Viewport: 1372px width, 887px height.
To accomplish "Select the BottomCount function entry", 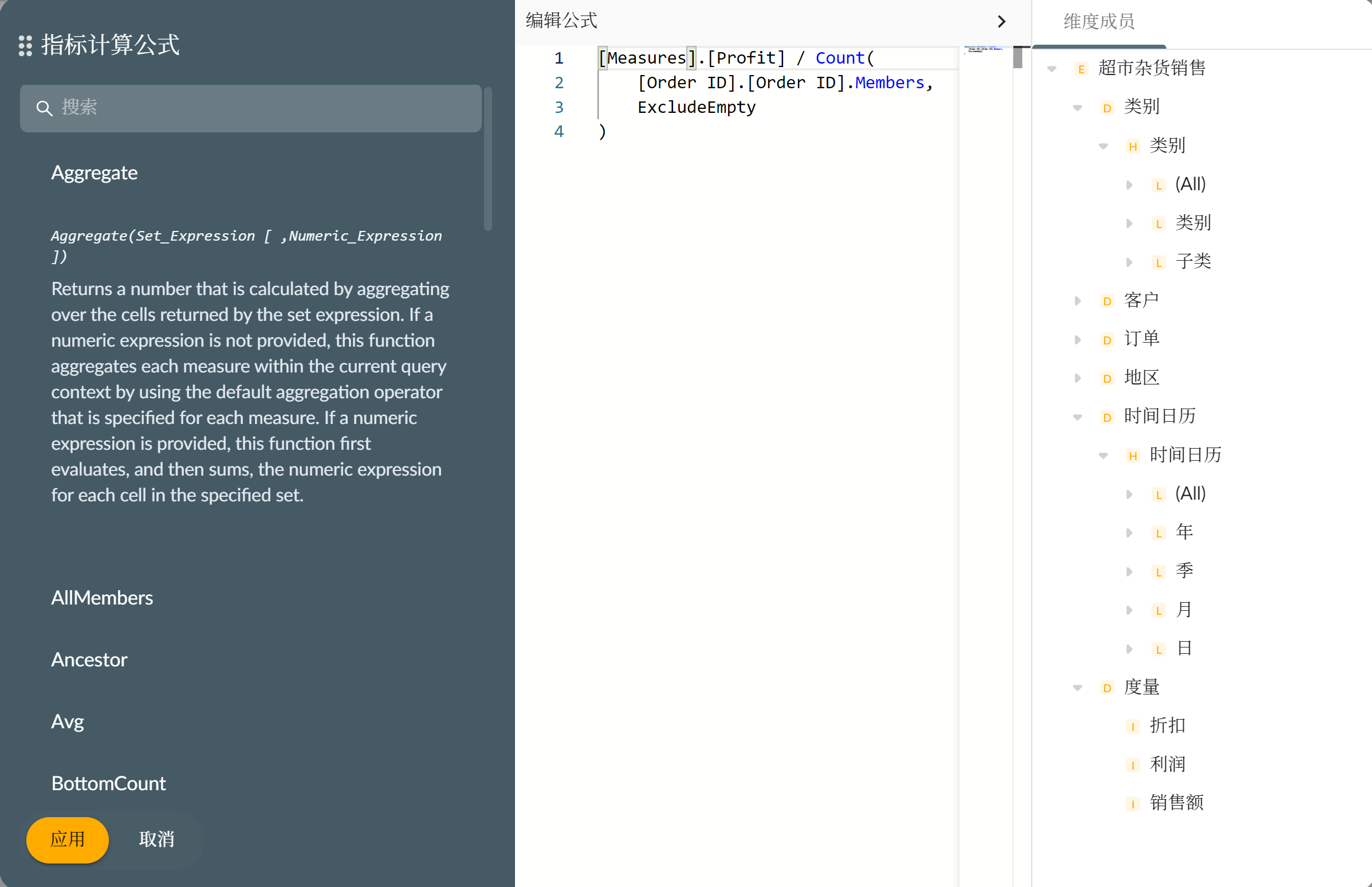I will click(x=108, y=783).
